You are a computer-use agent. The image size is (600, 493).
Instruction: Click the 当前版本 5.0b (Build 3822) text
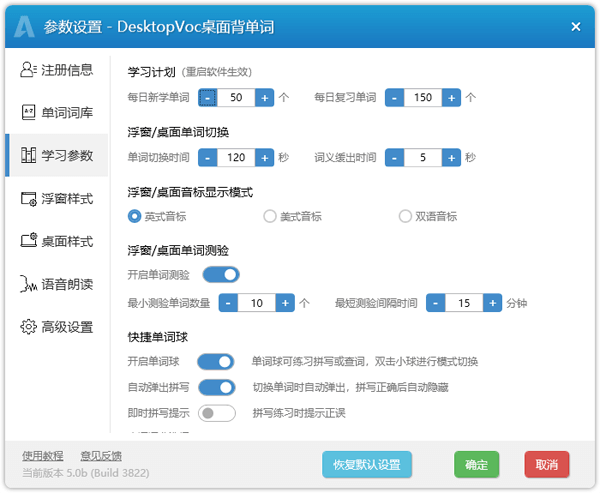[85, 473]
